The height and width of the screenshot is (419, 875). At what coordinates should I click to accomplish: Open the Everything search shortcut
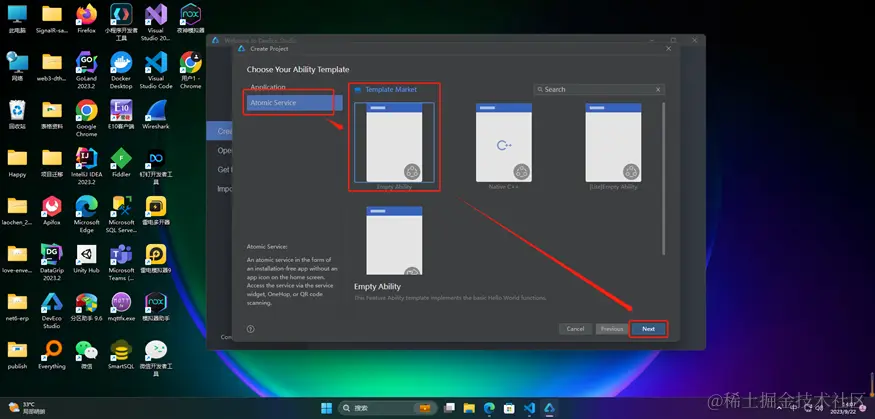click(52, 354)
